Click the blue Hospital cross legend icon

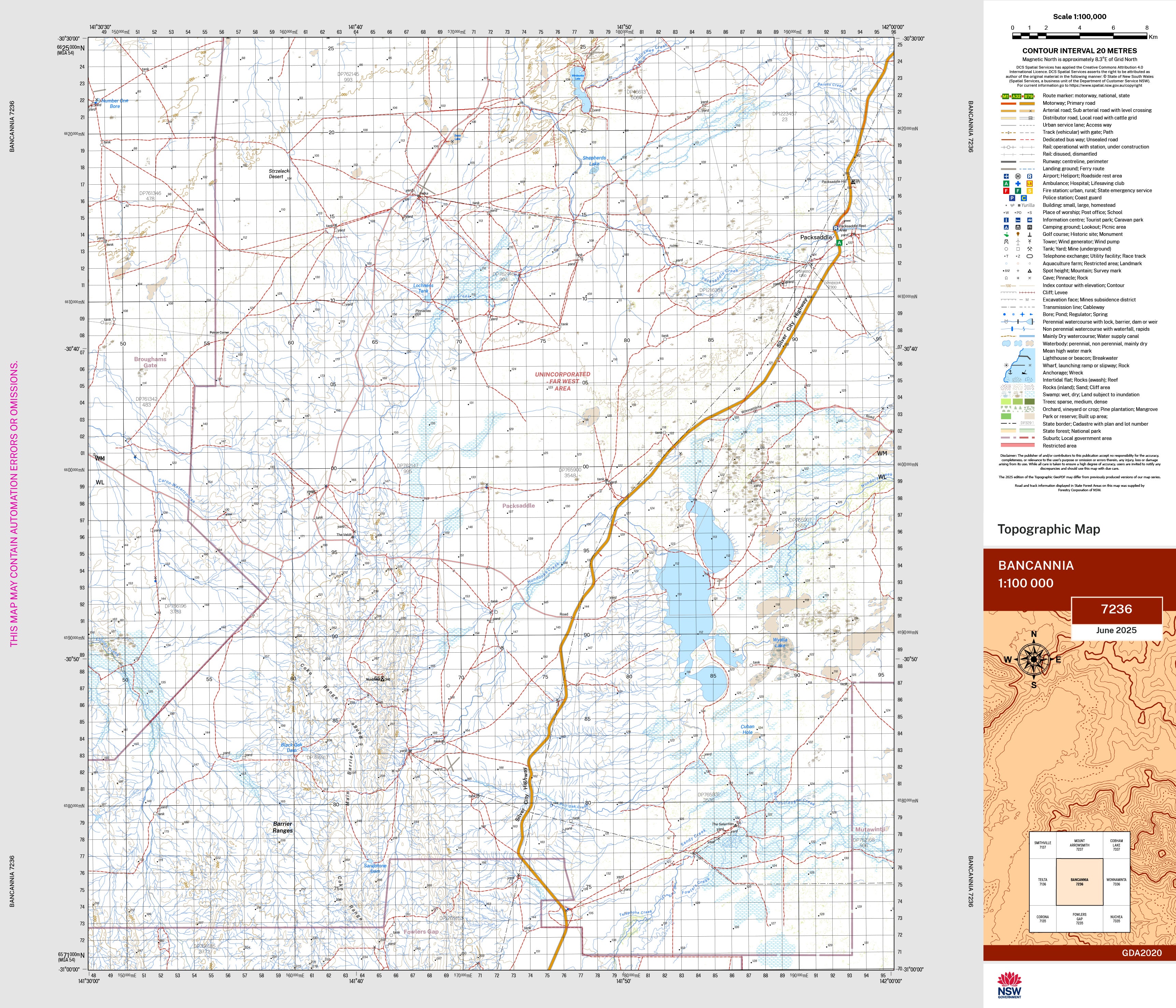click(x=1018, y=183)
